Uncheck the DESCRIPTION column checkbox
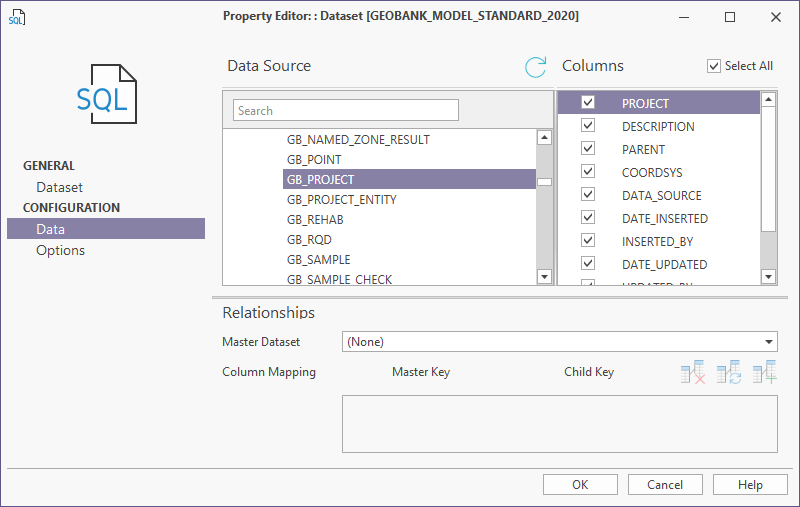This screenshot has height=507, width=800. [x=588, y=126]
